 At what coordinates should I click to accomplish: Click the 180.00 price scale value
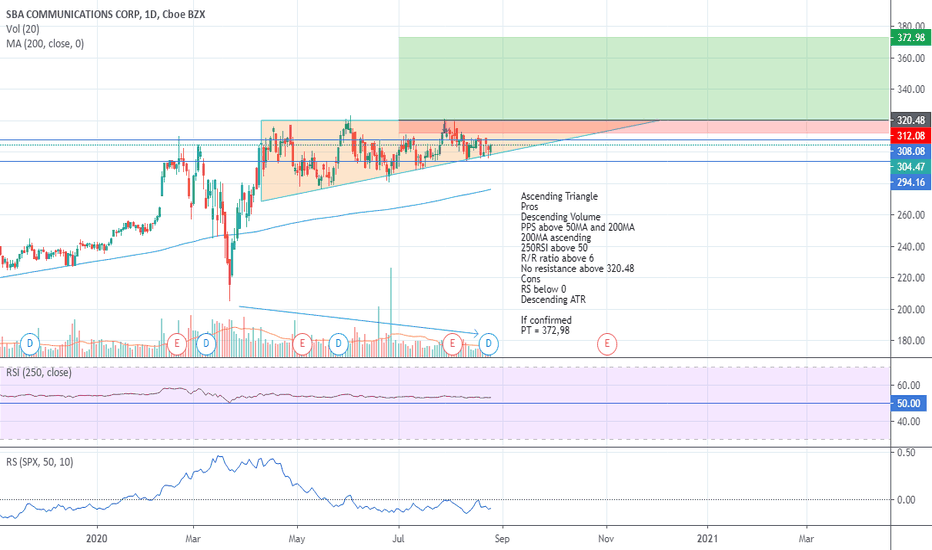(x=911, y=341)
